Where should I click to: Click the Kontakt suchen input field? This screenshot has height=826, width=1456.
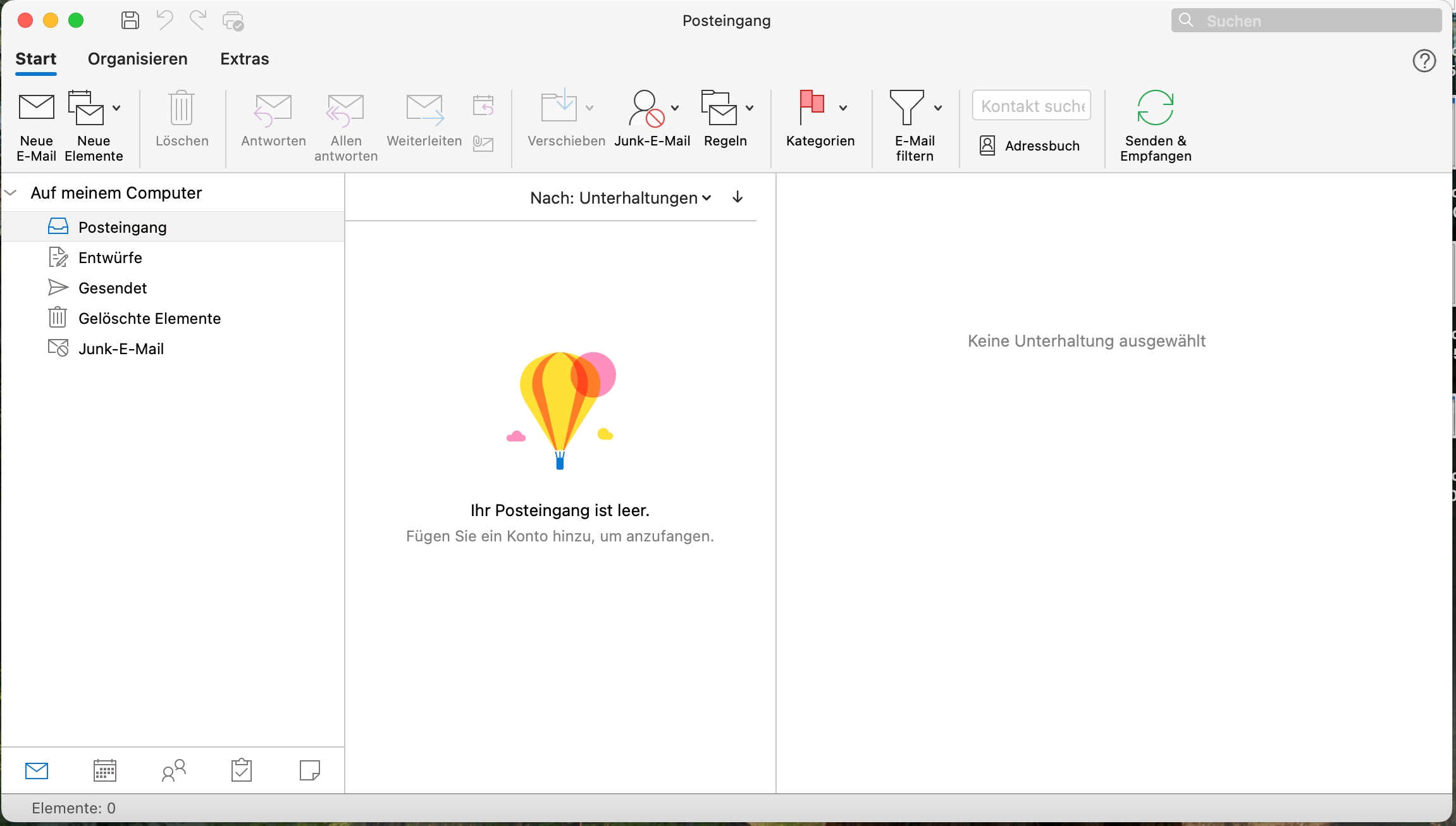click(x=1032, y=106)
